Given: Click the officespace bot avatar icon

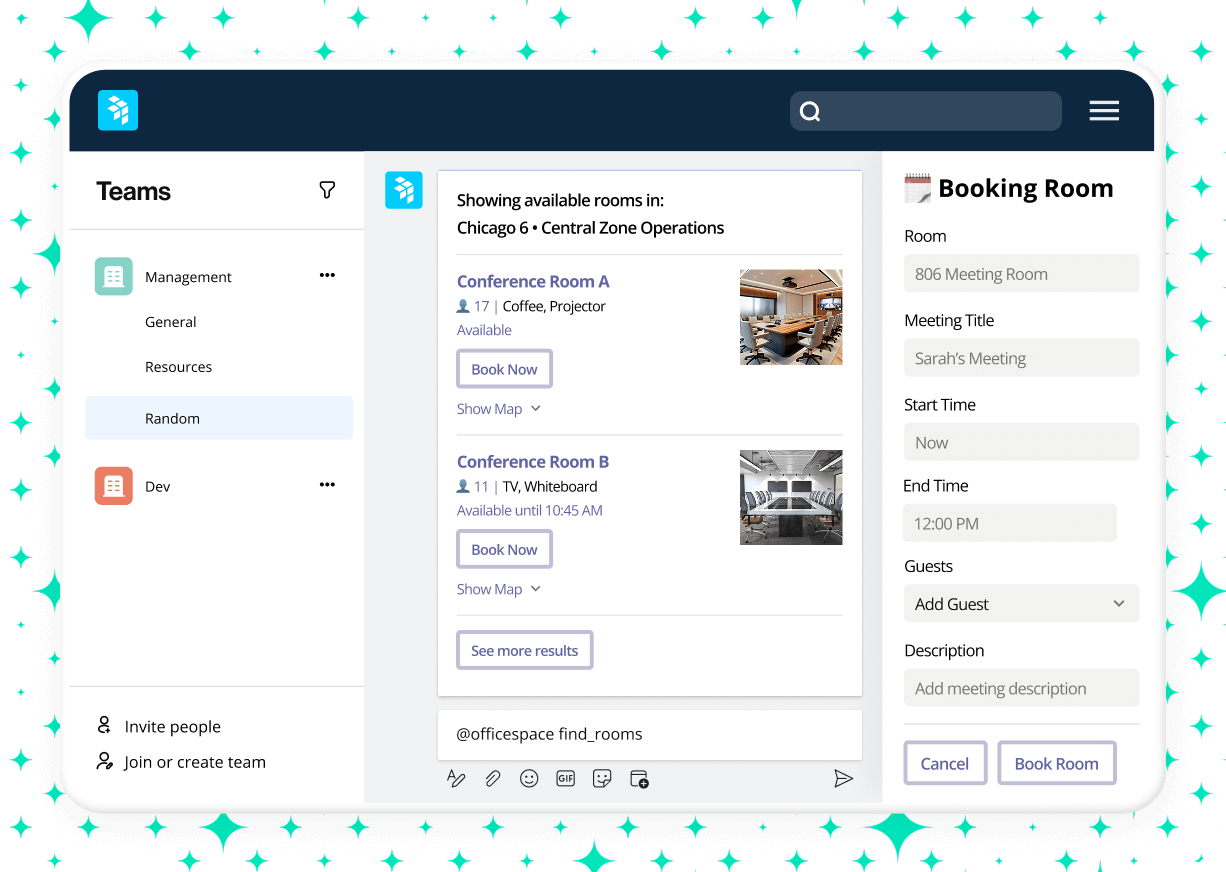Looking at the screenshot, I should coord(404,189).
